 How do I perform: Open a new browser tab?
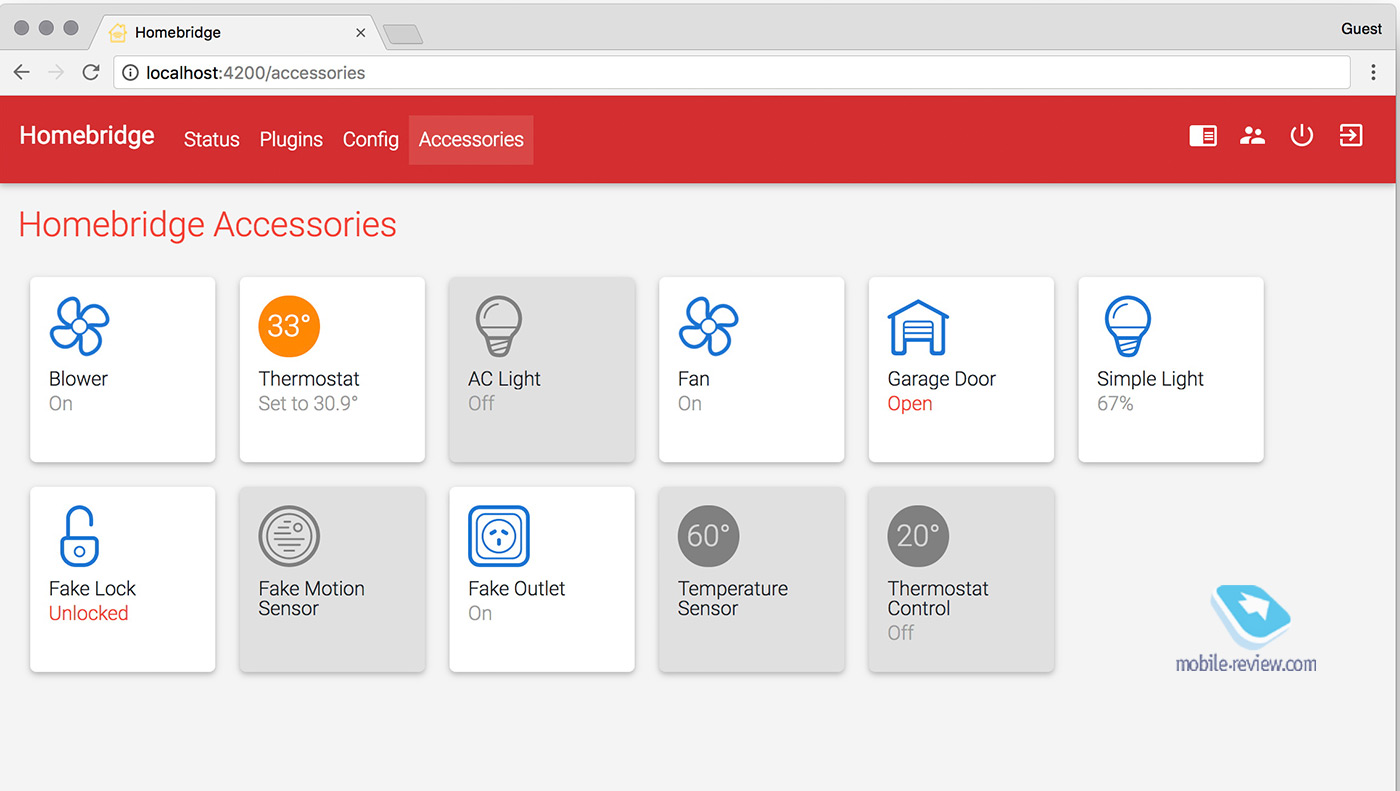click(x=403, y=34)
